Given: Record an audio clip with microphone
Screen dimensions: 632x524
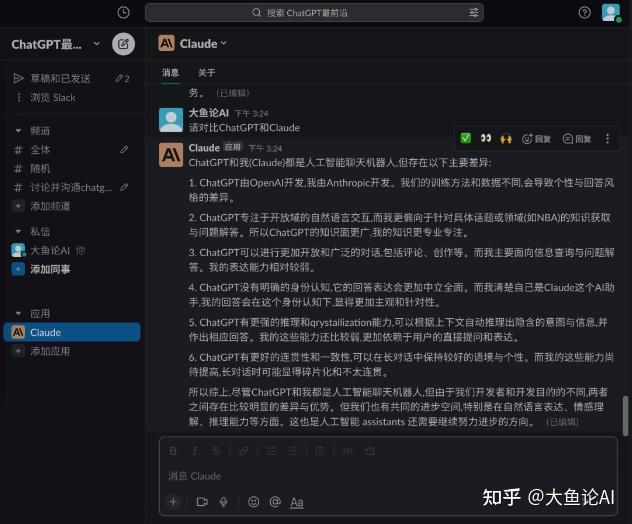Looking at the screenshot, I should point(223,502).
